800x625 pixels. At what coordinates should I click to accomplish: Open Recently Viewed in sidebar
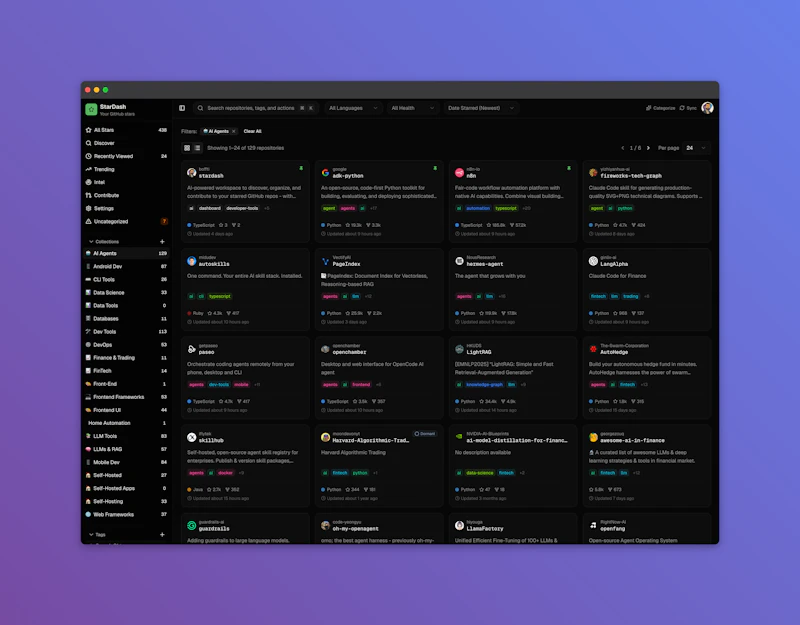pyautogui.click(x=126, y=156)
